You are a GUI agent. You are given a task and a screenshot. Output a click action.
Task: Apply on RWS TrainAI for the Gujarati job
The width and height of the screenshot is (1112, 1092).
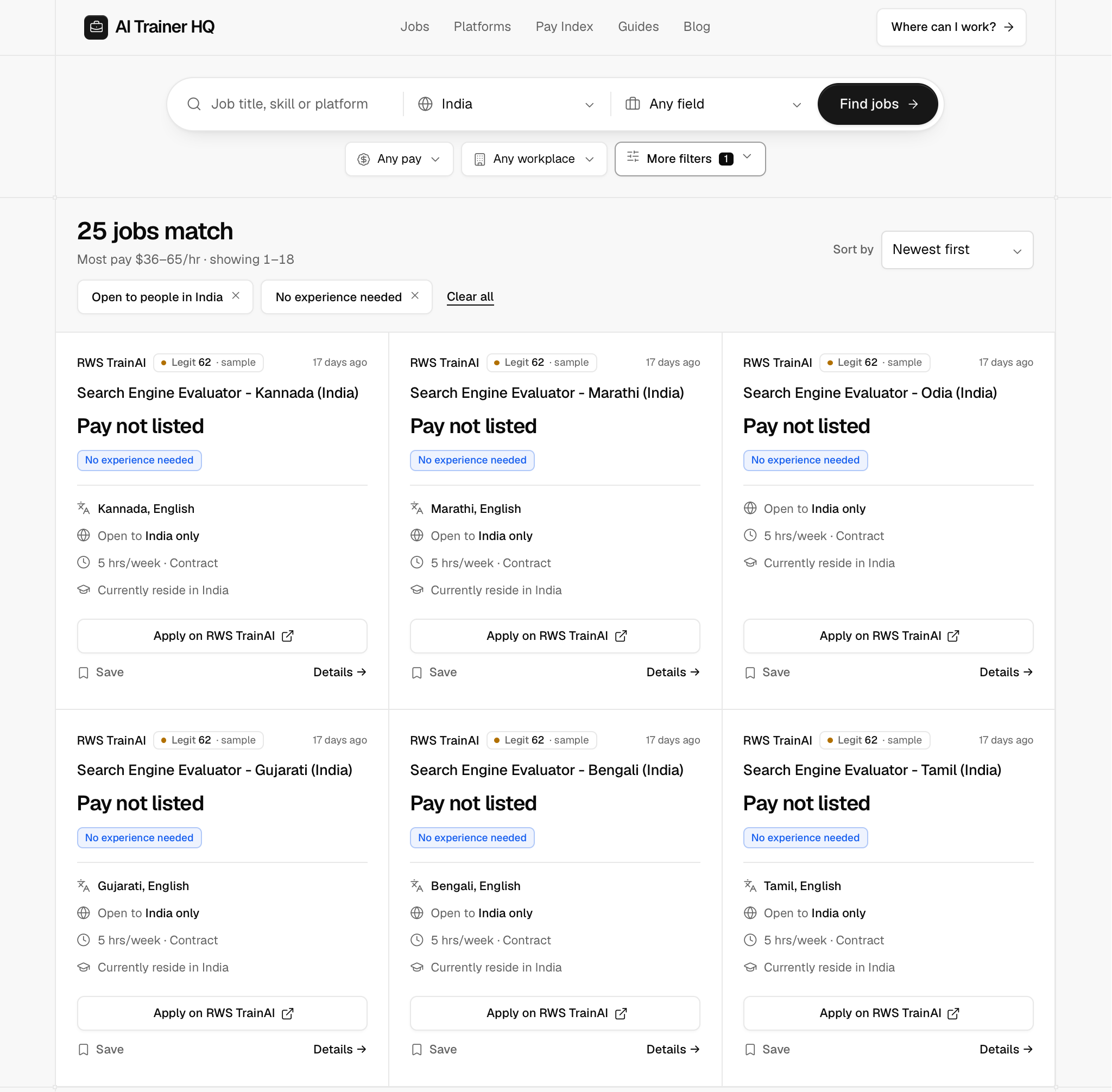coord(222,1013)
